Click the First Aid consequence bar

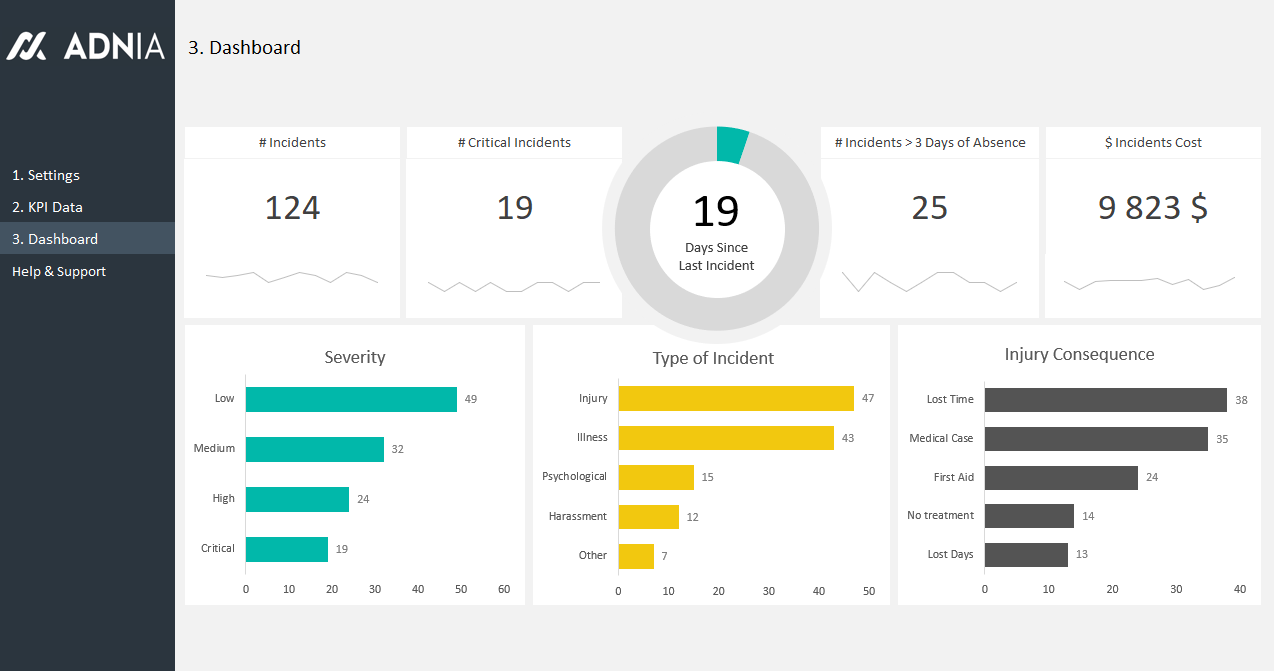(x=1061, y=478)
